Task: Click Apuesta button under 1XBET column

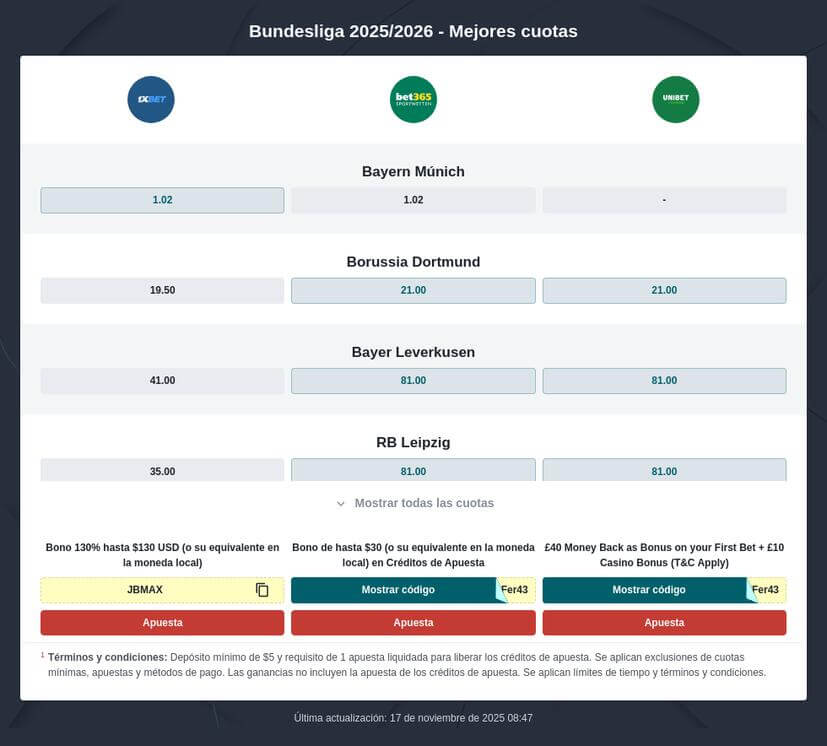Action: point(162,622)
